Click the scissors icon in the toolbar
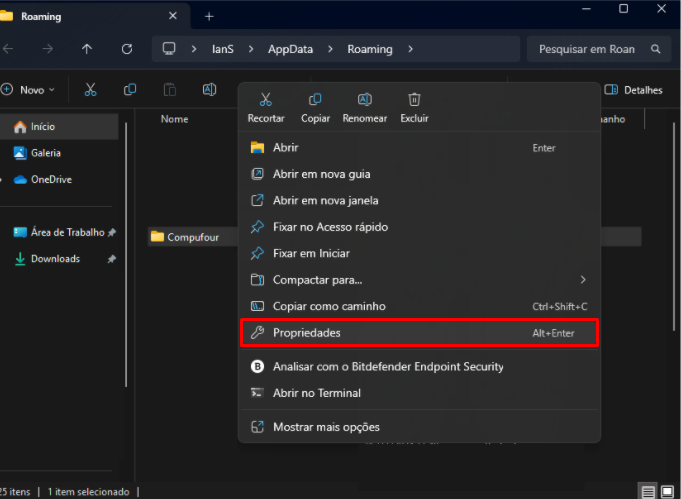The width and height of the screenshot is (681, 499). [90, 90]
